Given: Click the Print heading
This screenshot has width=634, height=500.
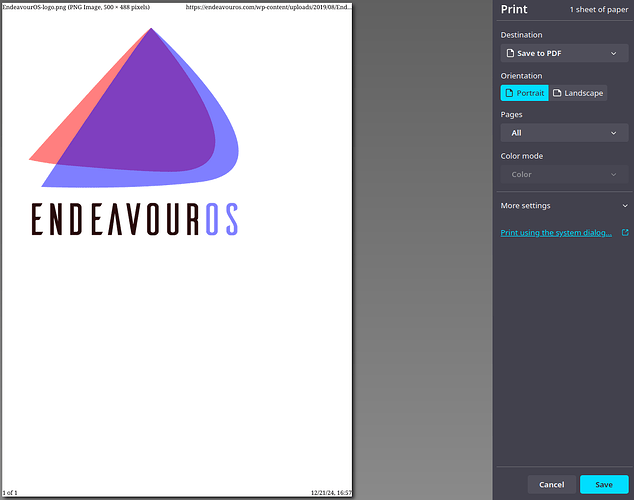Looking at the screenshot, I should tap(514, 9).
